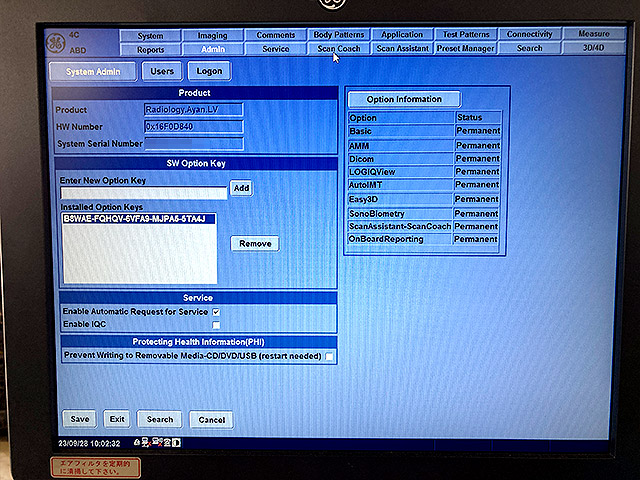Select the System Admin sub-tab
The image size is (640, 480).
tap(93, 72)
